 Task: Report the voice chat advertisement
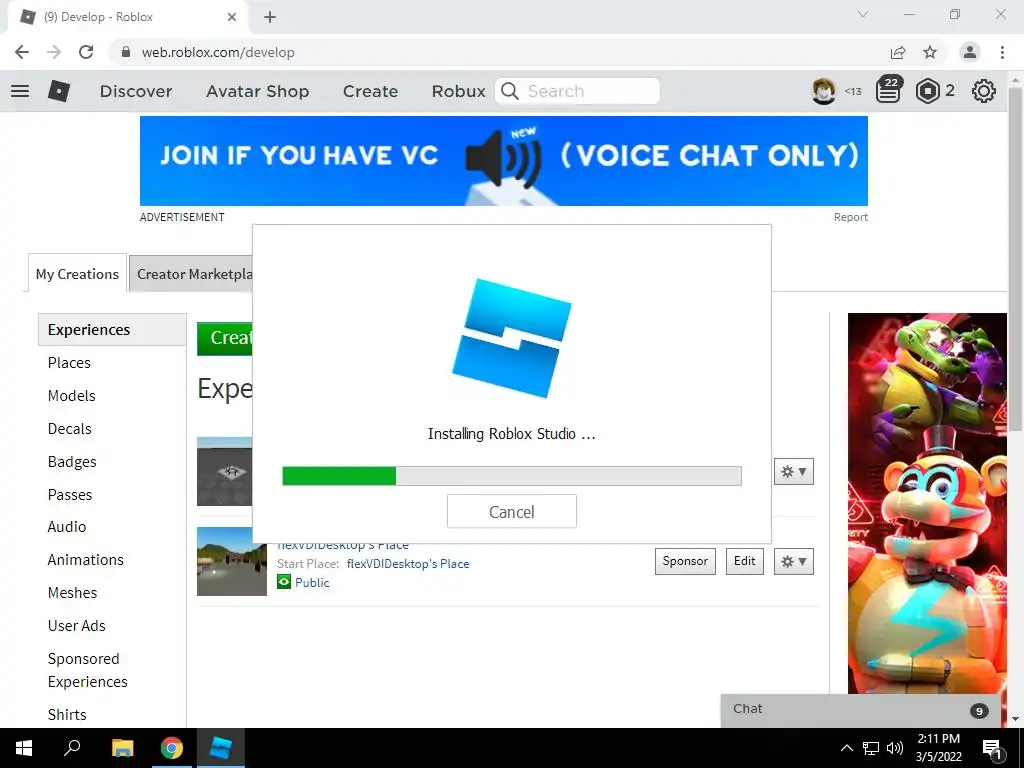[x=850, y=217]
